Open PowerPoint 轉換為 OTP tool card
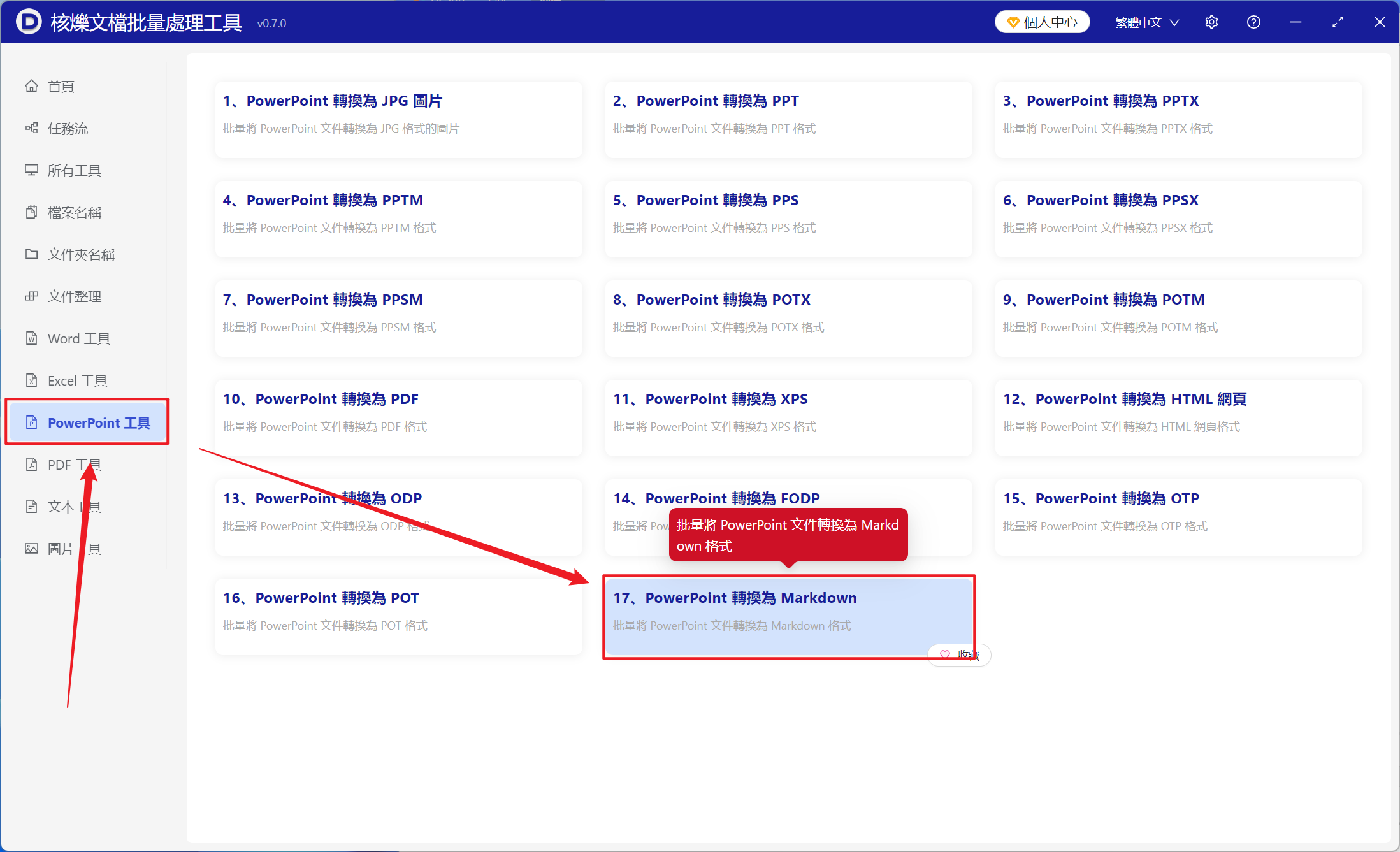This screenshot has width=1400, height=852. pyautogui.click(x=1179, y=517)
